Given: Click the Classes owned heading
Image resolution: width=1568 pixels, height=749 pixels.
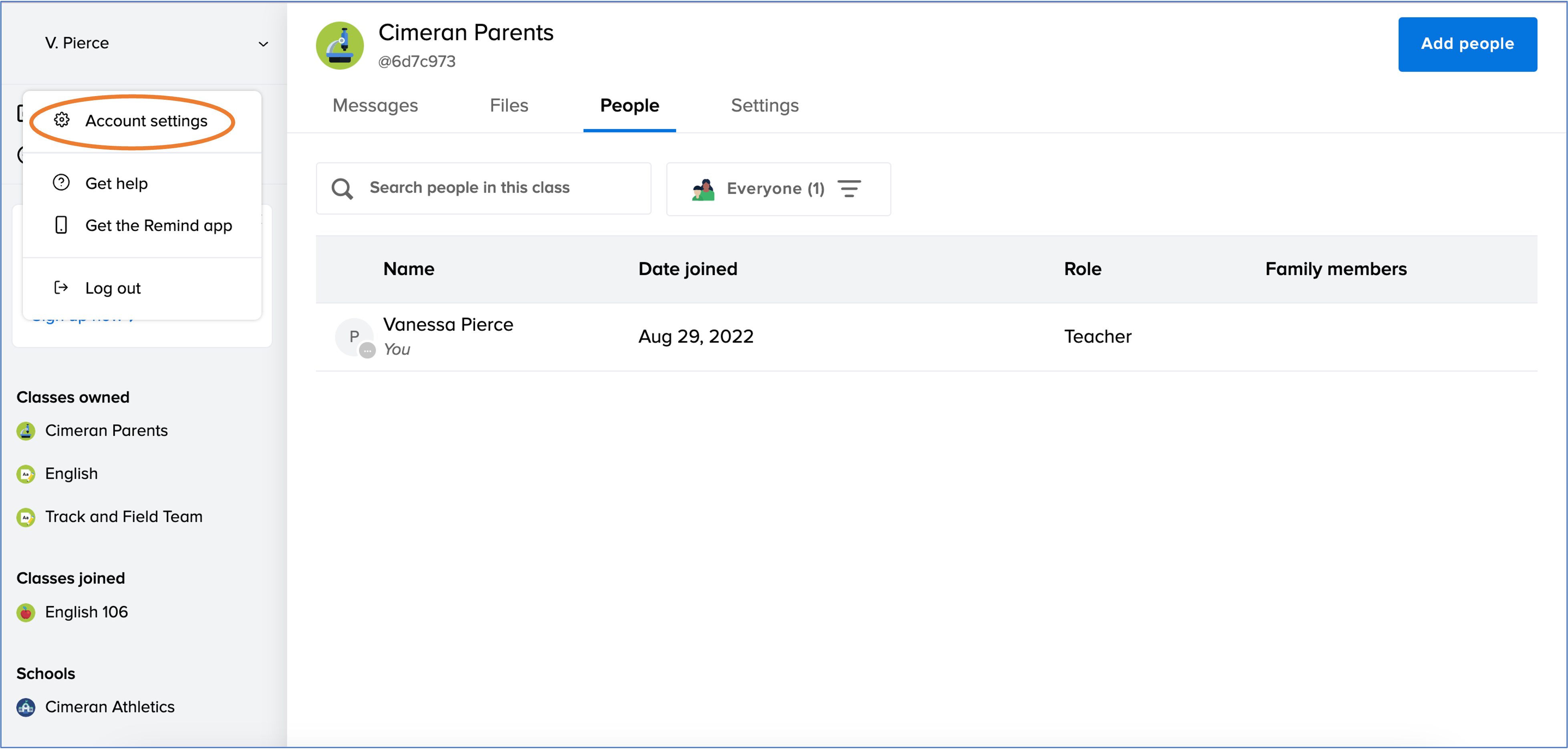Looking at the screenshot, I should [x=73, y=397].
